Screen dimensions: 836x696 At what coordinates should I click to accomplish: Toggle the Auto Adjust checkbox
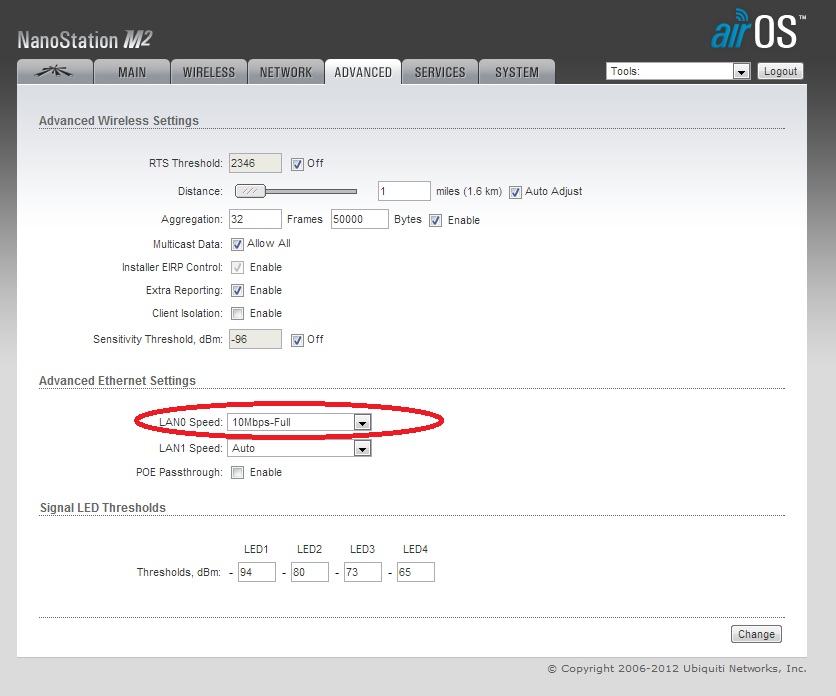coord(515,192)
